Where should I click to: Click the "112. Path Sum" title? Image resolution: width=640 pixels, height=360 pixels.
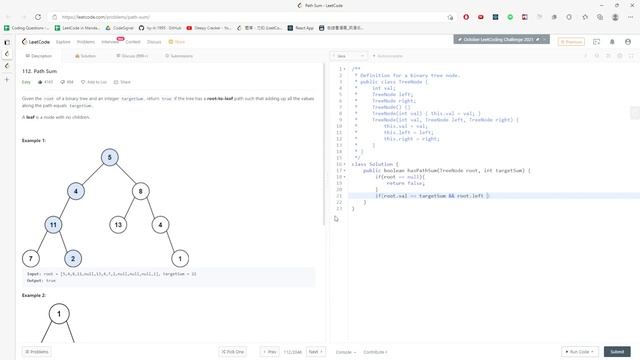tap(40, 71)
